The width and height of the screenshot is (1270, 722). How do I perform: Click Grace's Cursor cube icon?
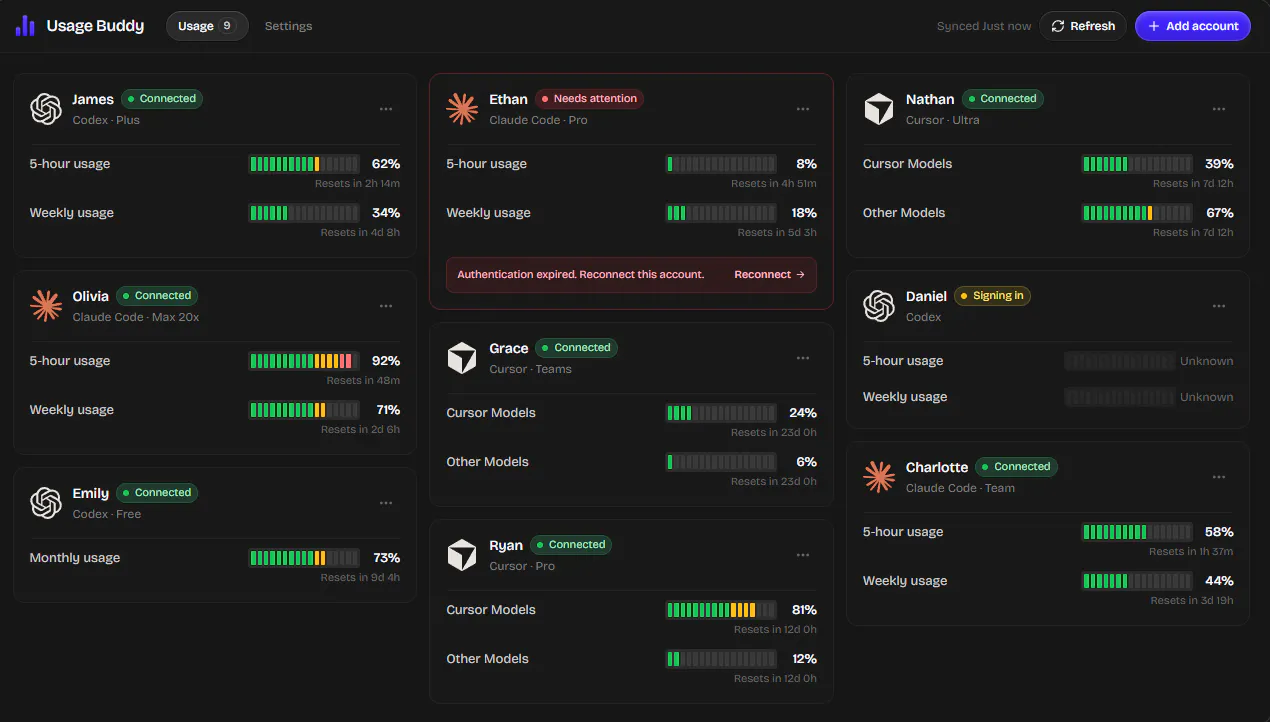pyautogui.click(x=462, y=358)
